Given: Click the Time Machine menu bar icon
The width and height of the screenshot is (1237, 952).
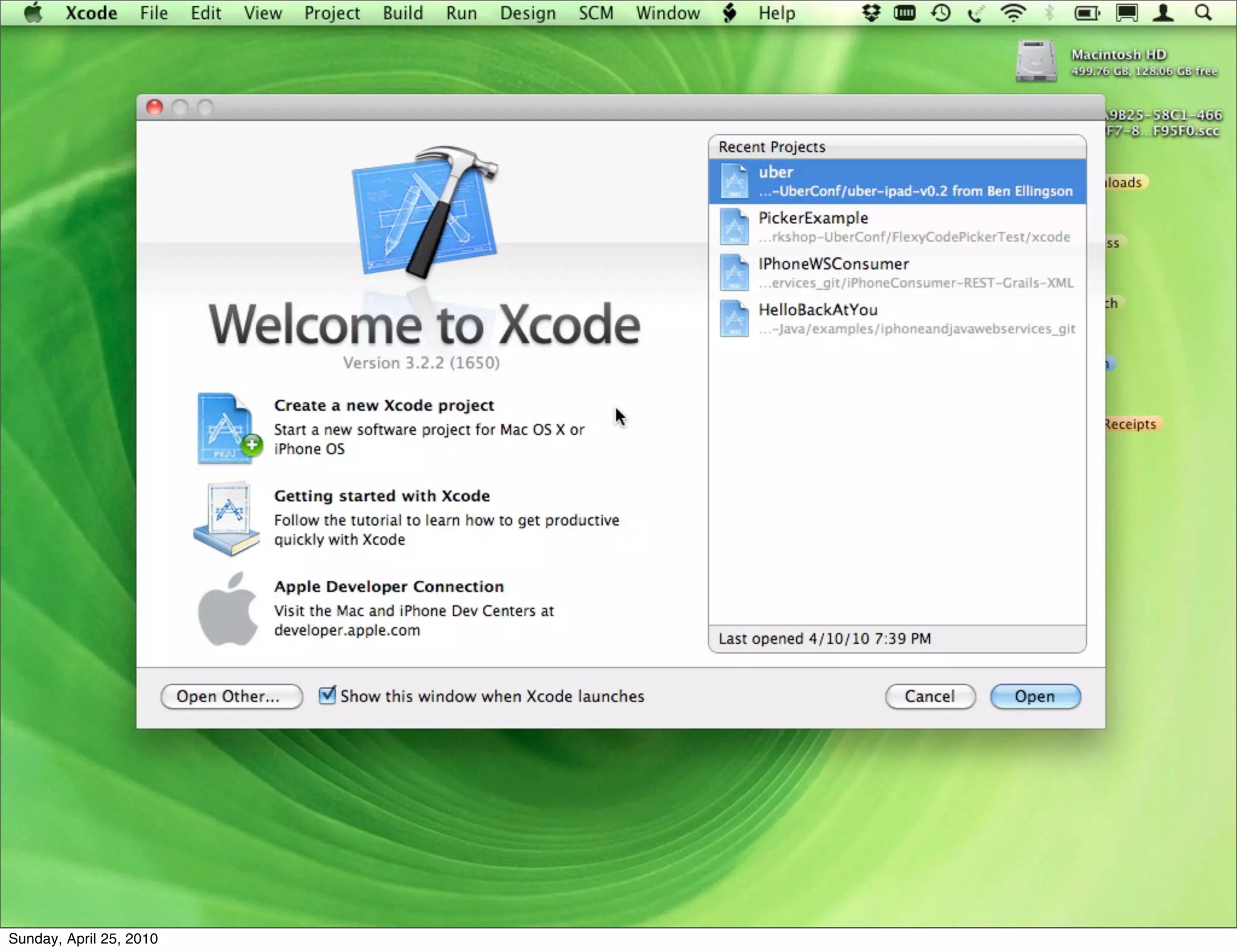Looking at the screenshot, I should click(940, 13).
